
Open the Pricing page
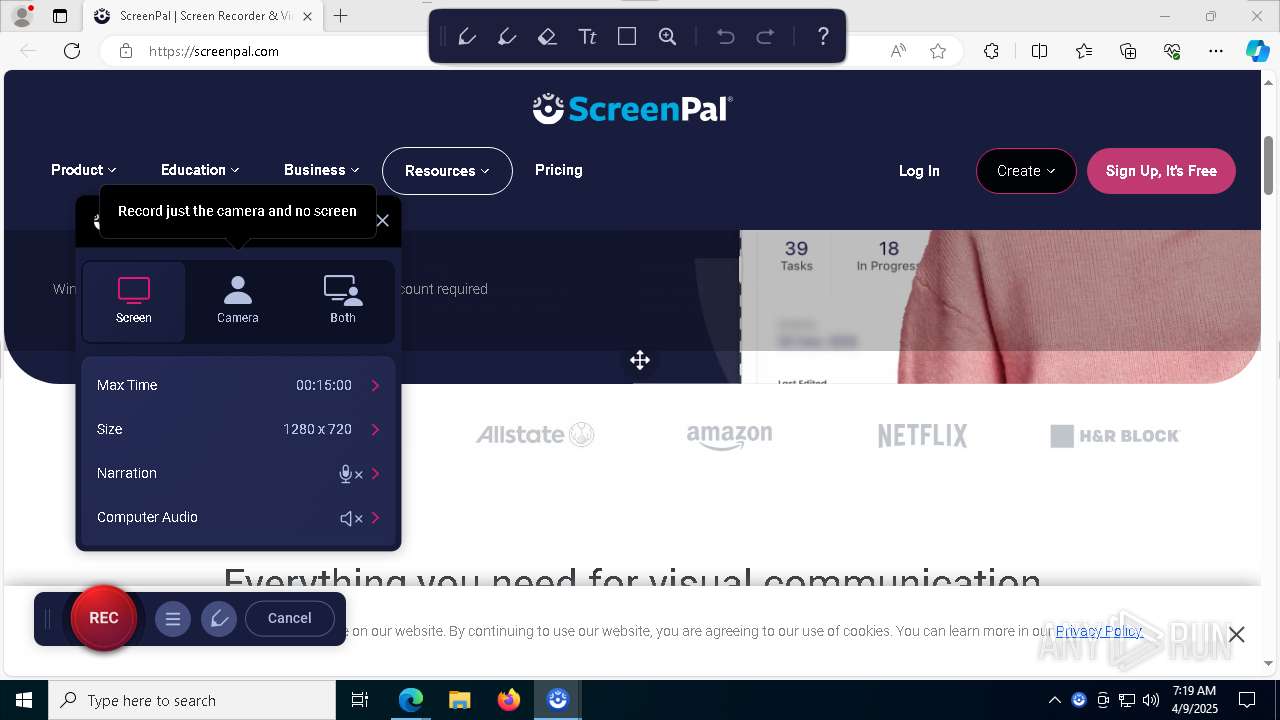click(x=559, y=170)
